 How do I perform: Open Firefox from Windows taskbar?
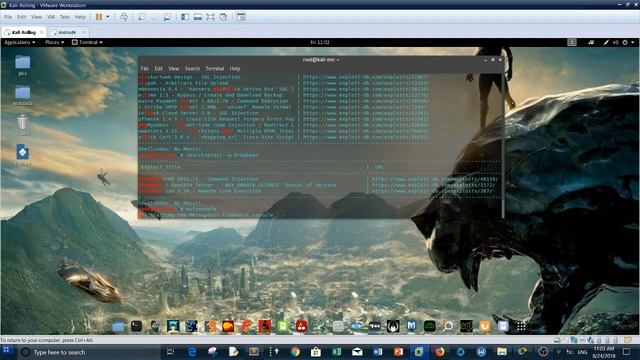[440, 352]
